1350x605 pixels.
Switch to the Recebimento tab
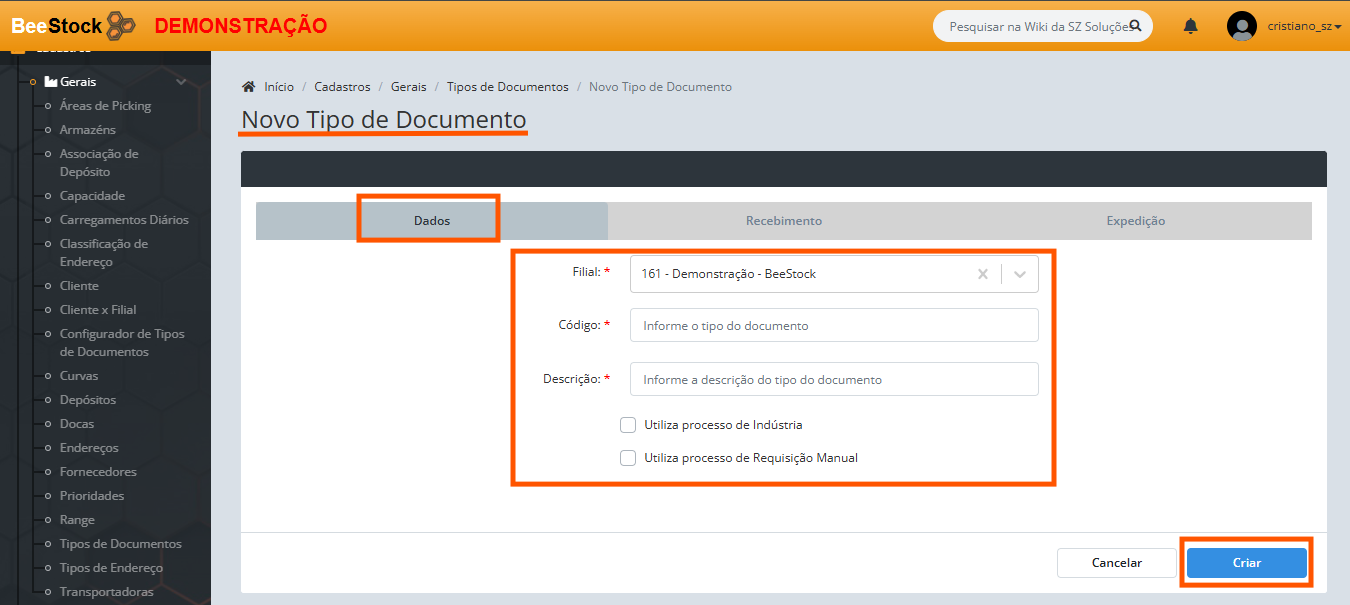pyautogui.click(x=783, y=221)
